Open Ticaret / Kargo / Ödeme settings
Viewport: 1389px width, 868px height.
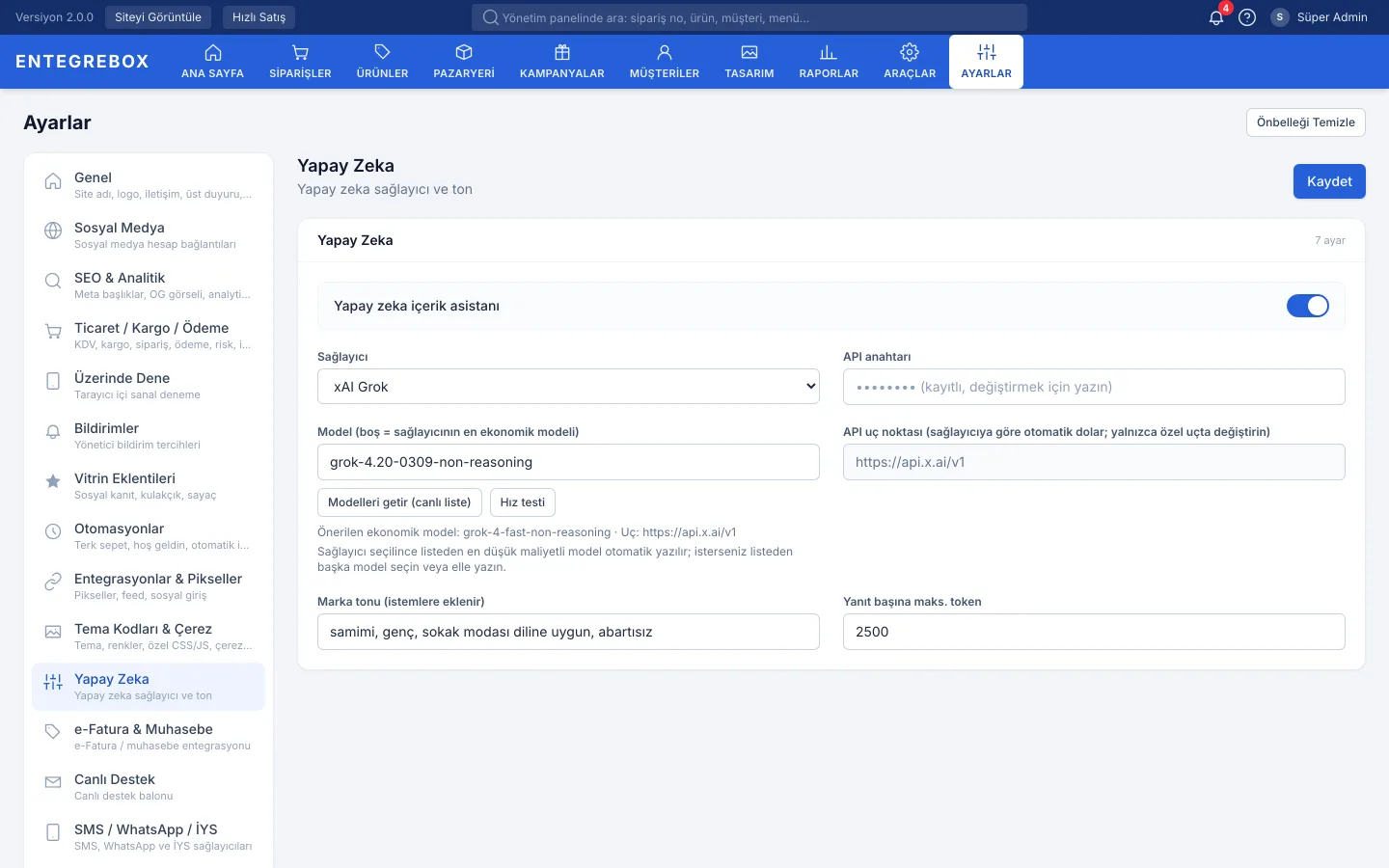coord(149,335)
